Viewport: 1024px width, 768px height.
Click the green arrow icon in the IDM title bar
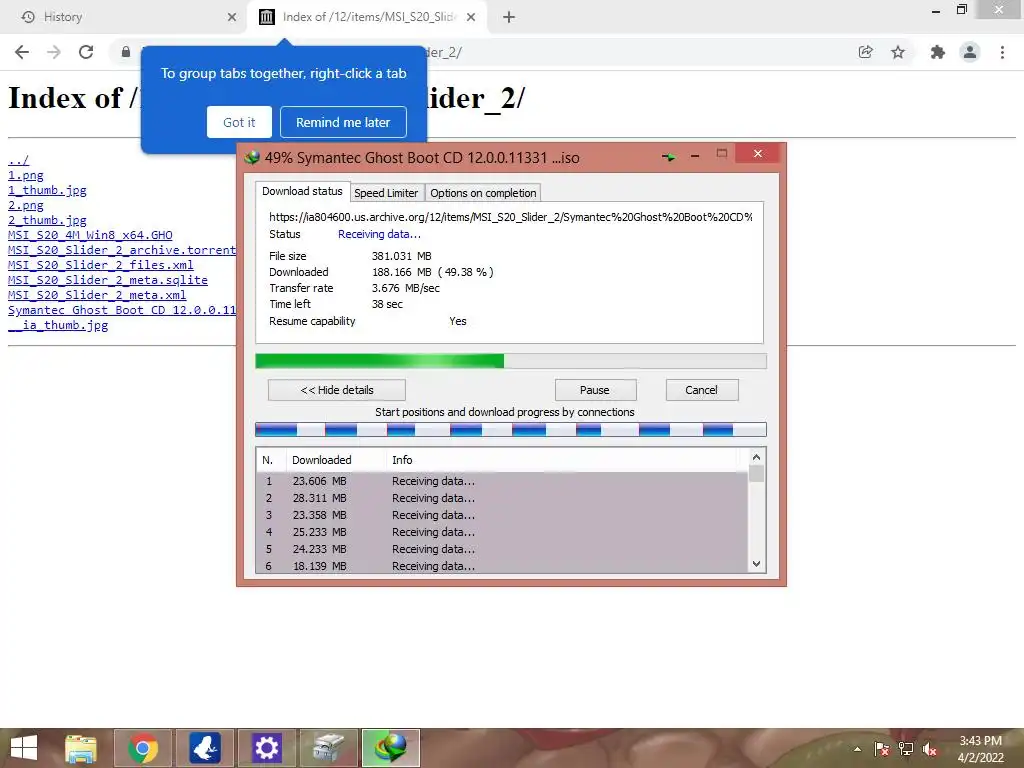pos(669,157)
